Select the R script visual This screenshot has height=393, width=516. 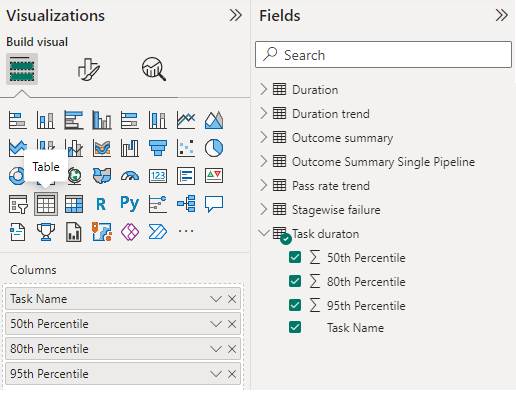[102, 204]
